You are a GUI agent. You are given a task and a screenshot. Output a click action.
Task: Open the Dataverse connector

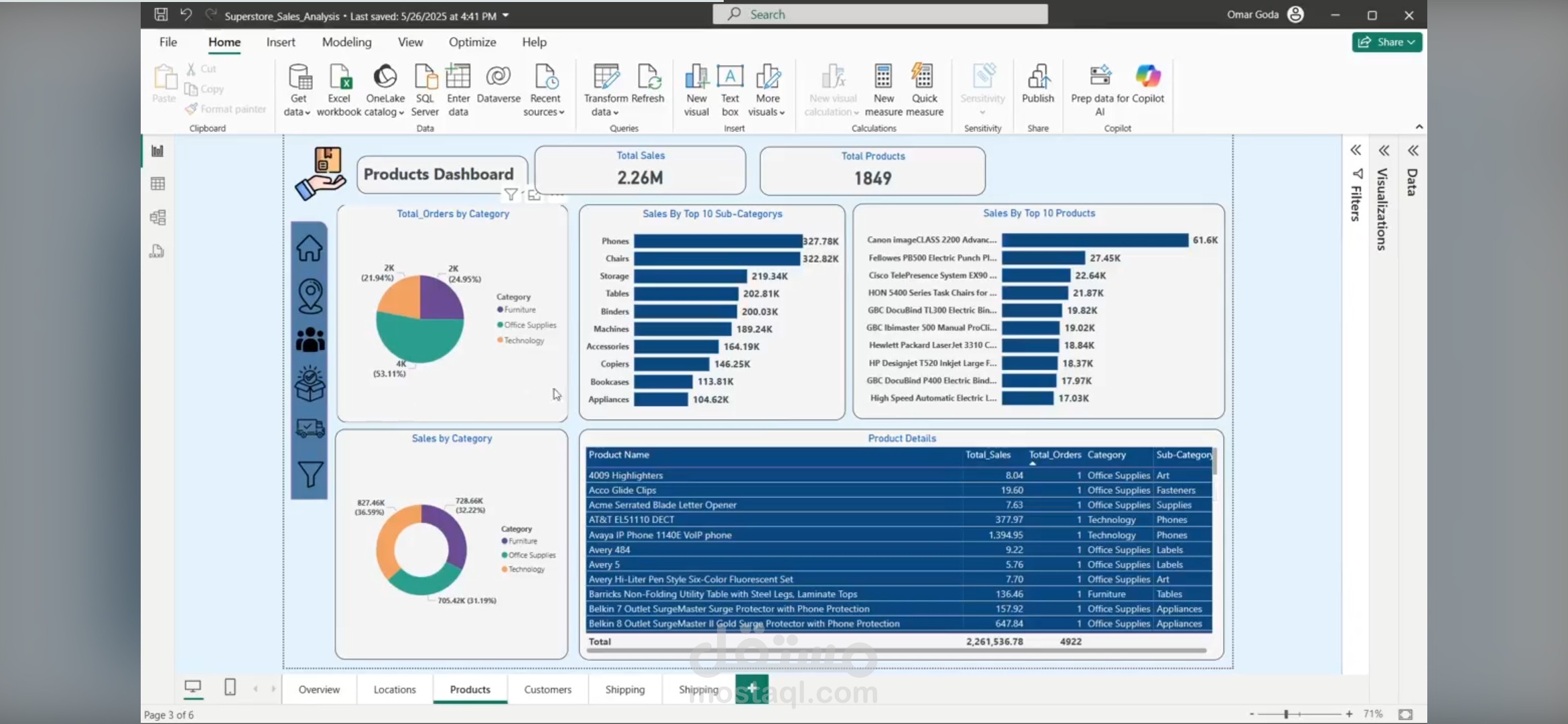pyautogui.click(x=499, y=84)
